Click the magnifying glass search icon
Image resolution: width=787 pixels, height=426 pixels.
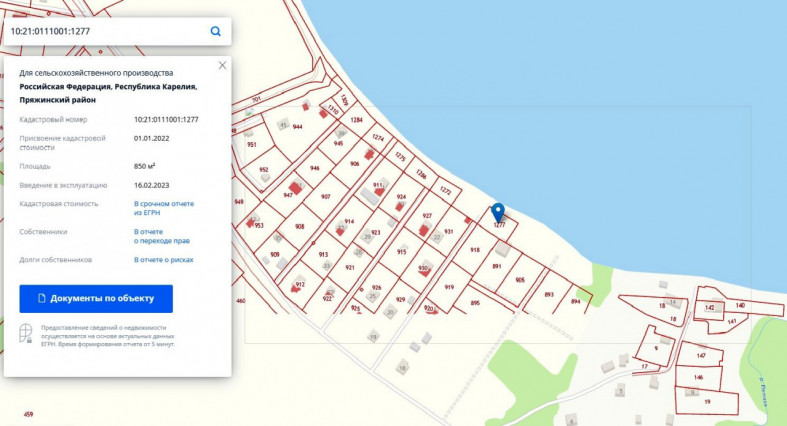pyautogui.click(x=215, y=31)
